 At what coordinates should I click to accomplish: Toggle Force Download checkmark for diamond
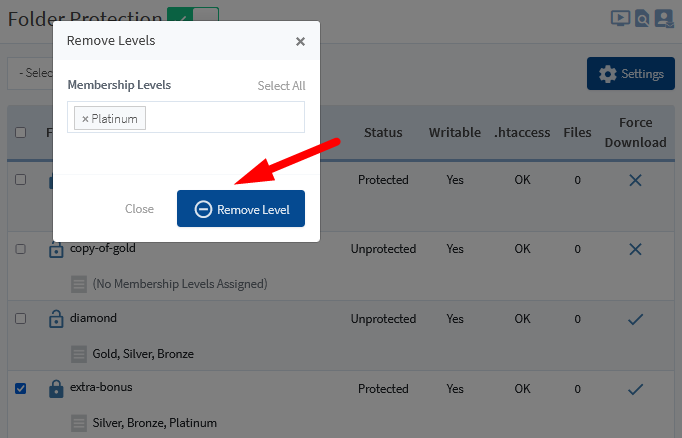tap(635, 320)
